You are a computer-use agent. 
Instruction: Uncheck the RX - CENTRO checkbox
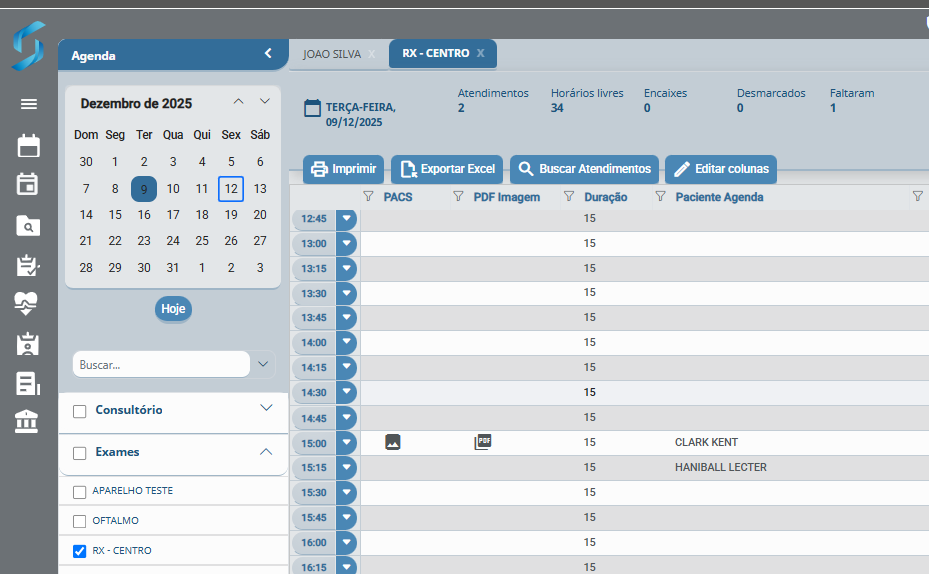80,551
